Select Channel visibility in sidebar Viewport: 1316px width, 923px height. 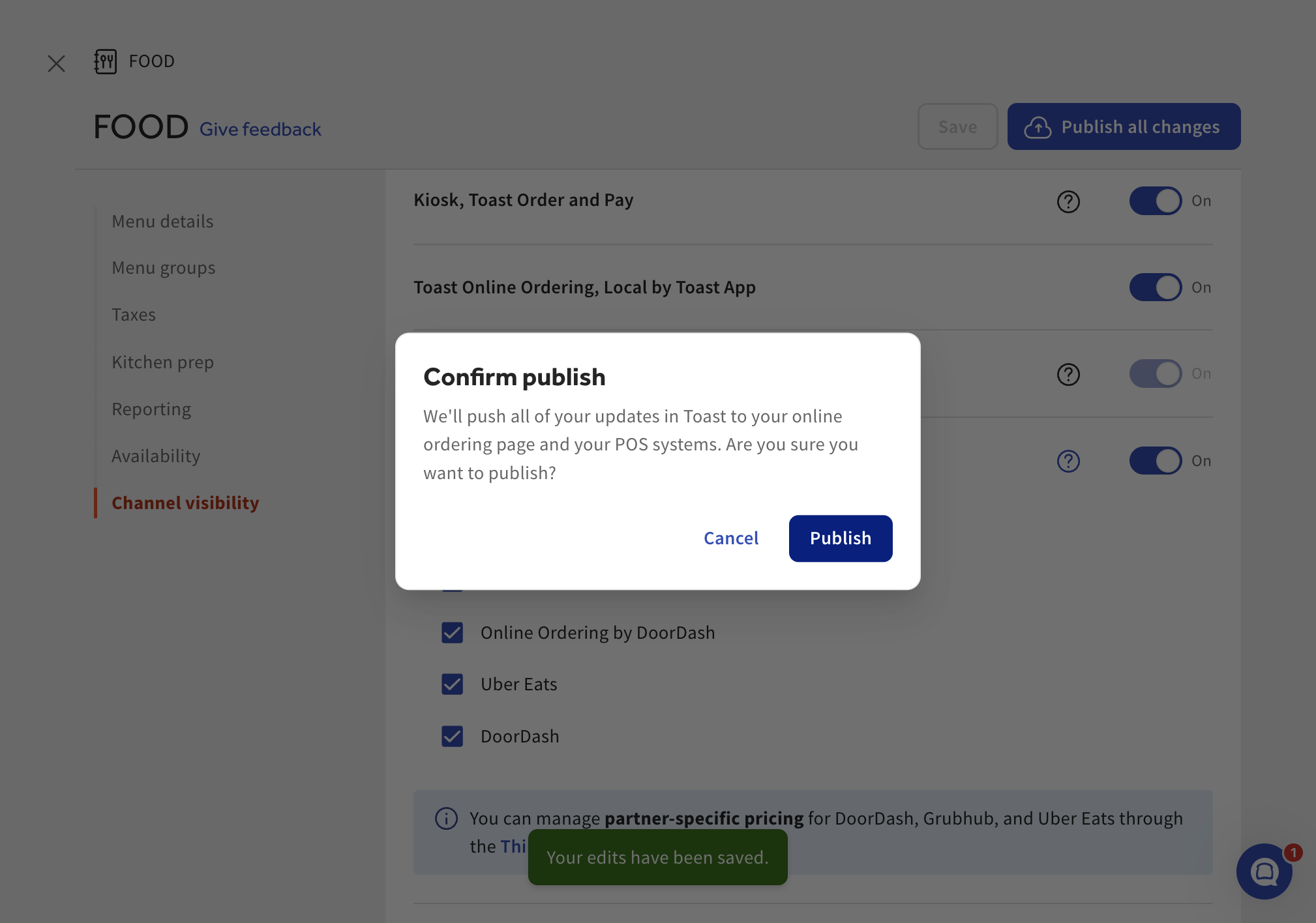tap(185, 503)
